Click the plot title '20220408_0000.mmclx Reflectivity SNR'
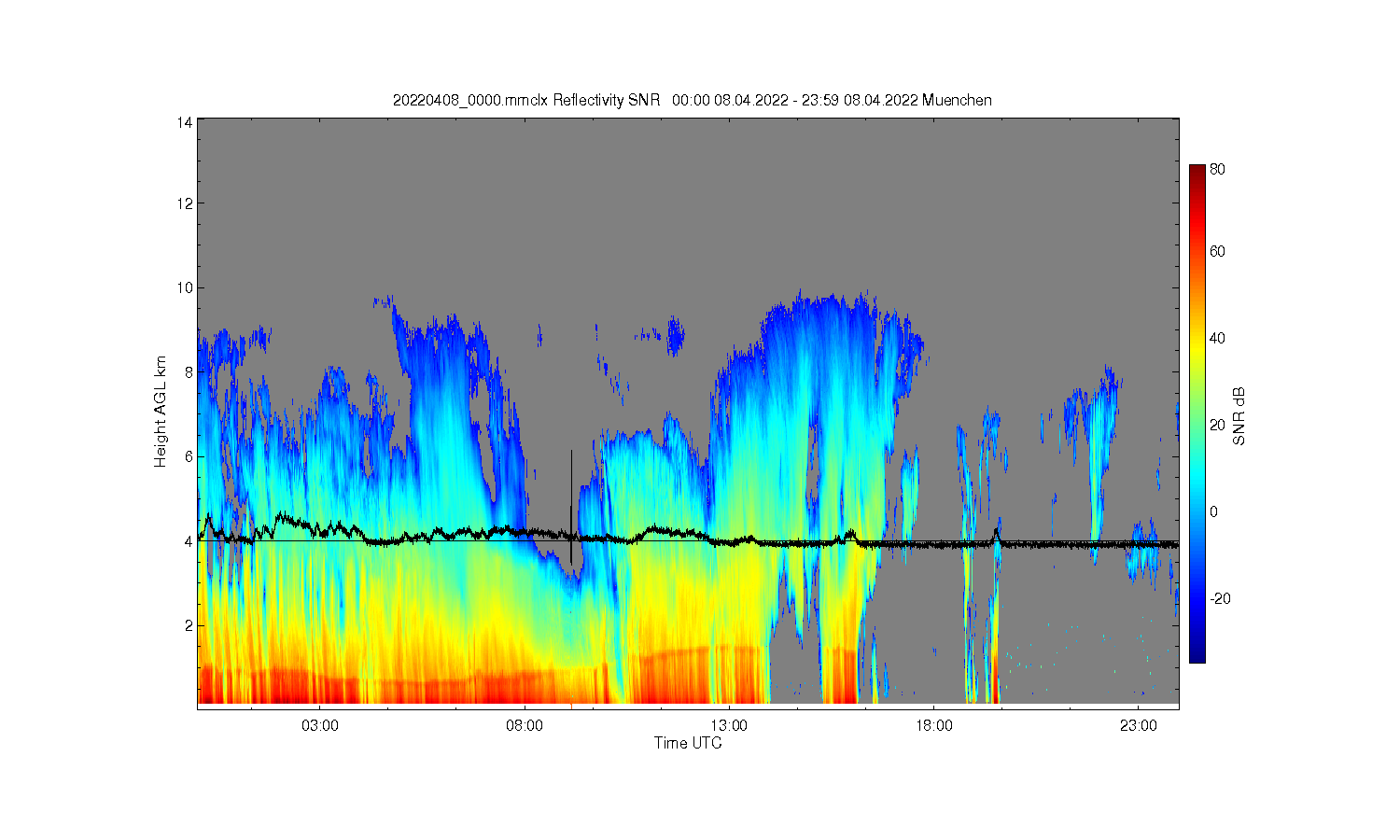Screen dimensions: 1400x840 [x=526, y=100]
